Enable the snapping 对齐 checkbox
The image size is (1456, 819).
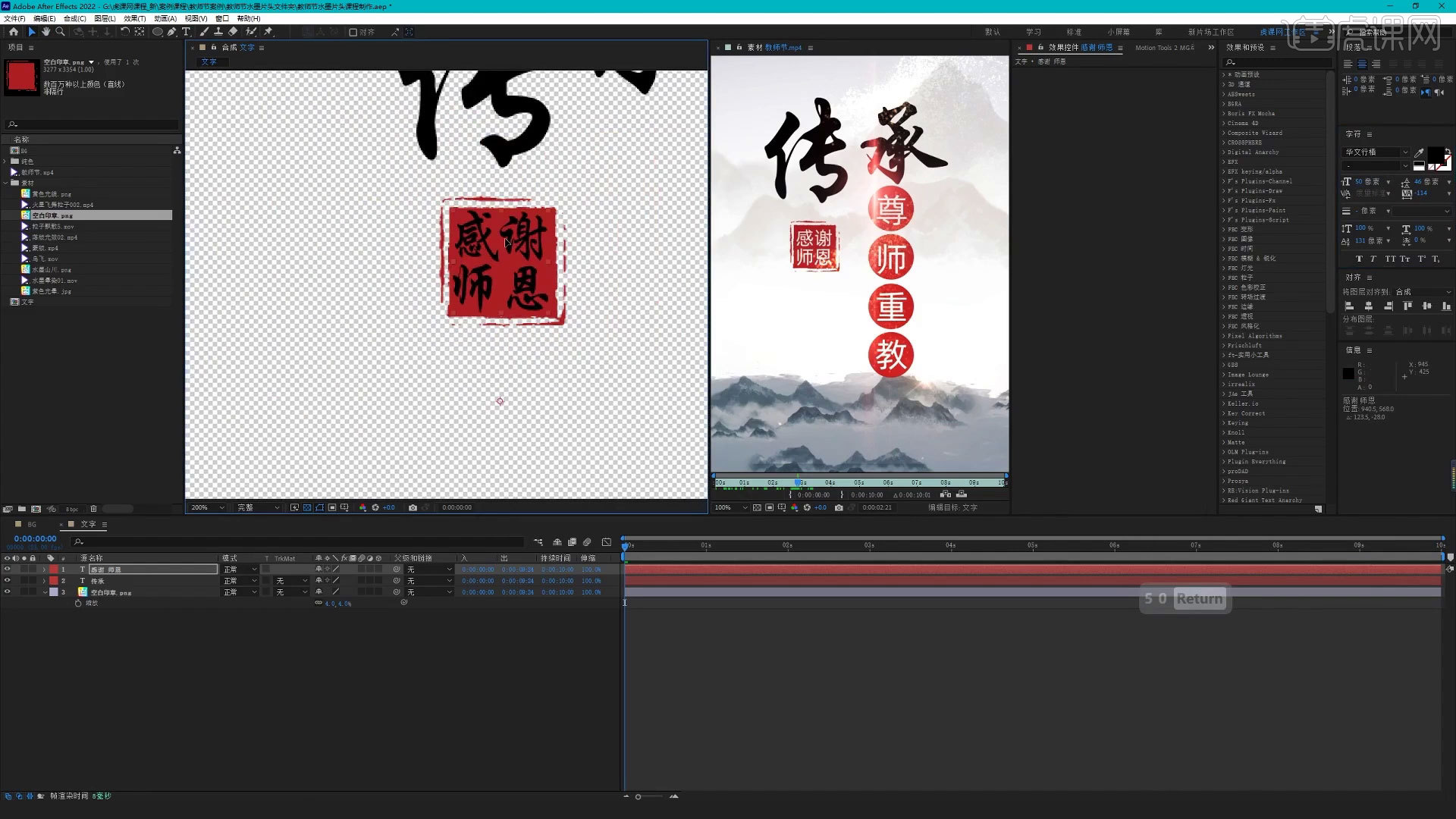(353, 32)
